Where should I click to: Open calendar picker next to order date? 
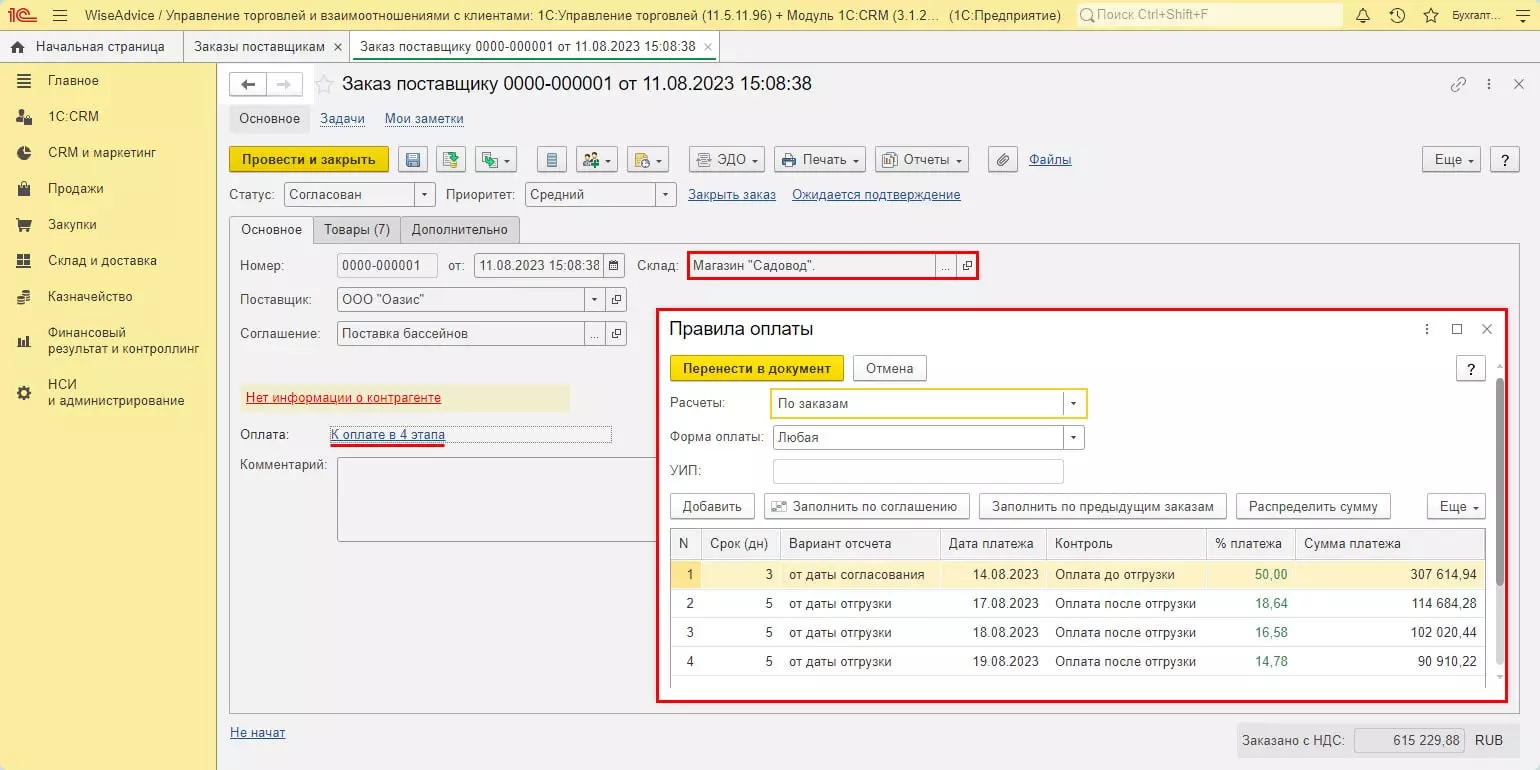[614, 266]
